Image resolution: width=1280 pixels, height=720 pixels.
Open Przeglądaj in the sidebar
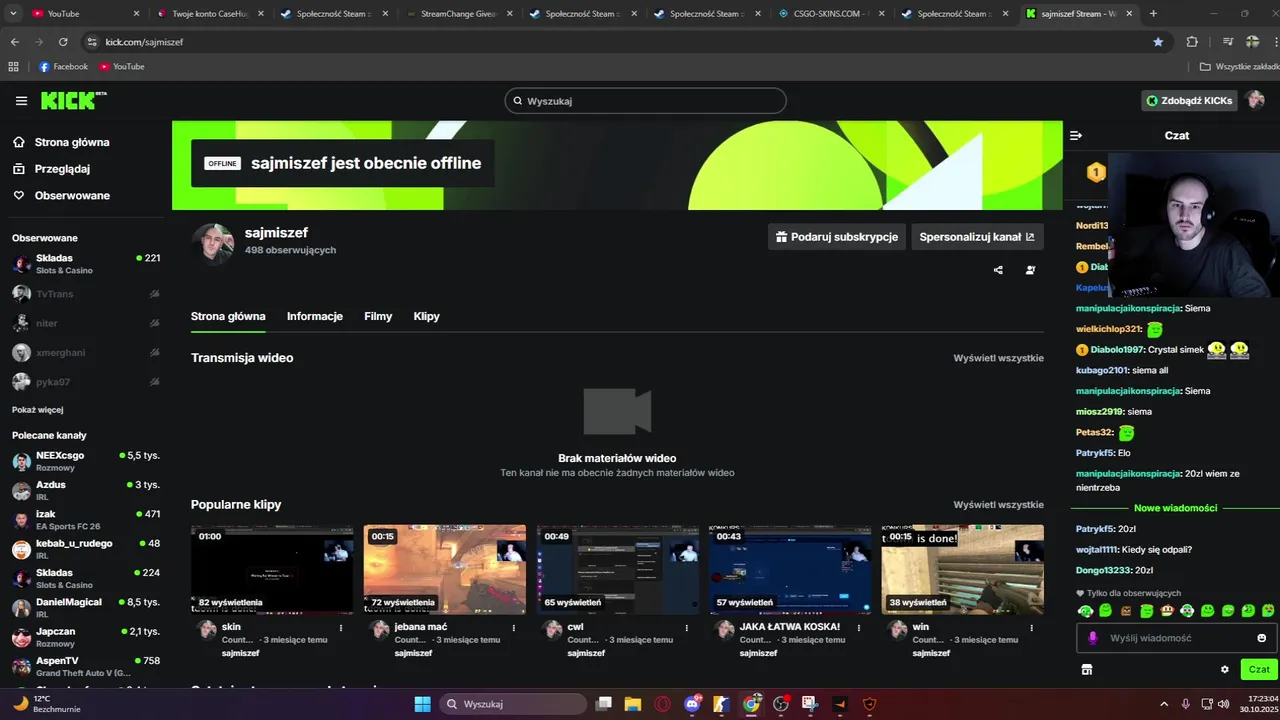pyautogui.click(x=62, y=169)
